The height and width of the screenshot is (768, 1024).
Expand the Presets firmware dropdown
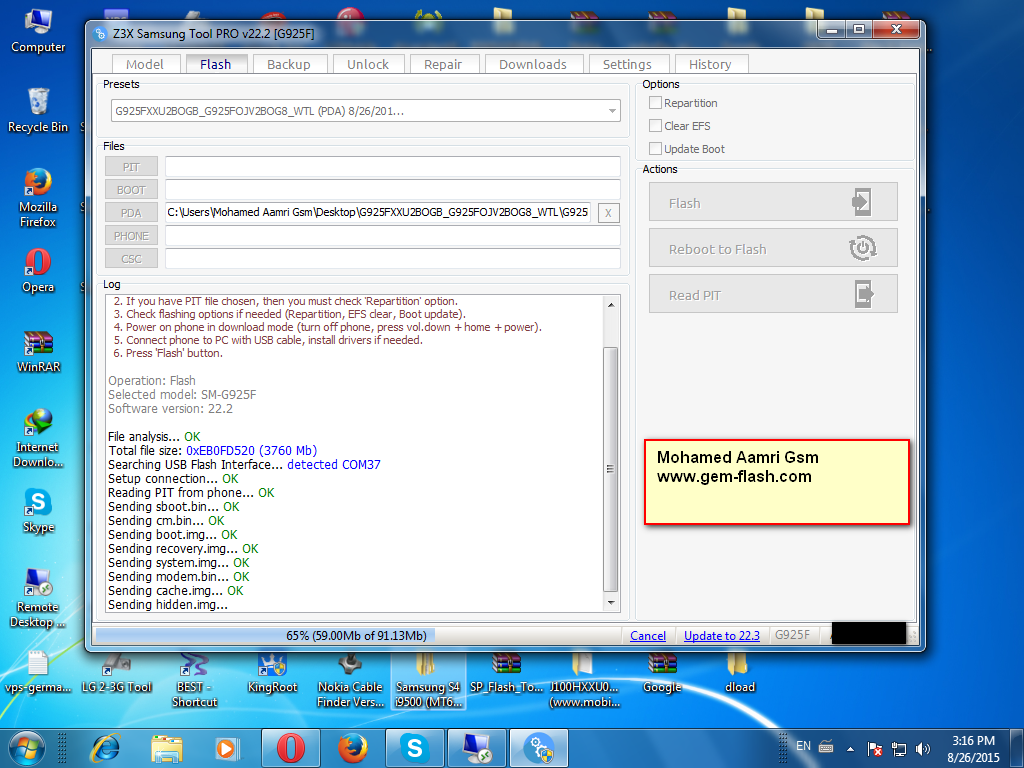click(x=612, y=111)
